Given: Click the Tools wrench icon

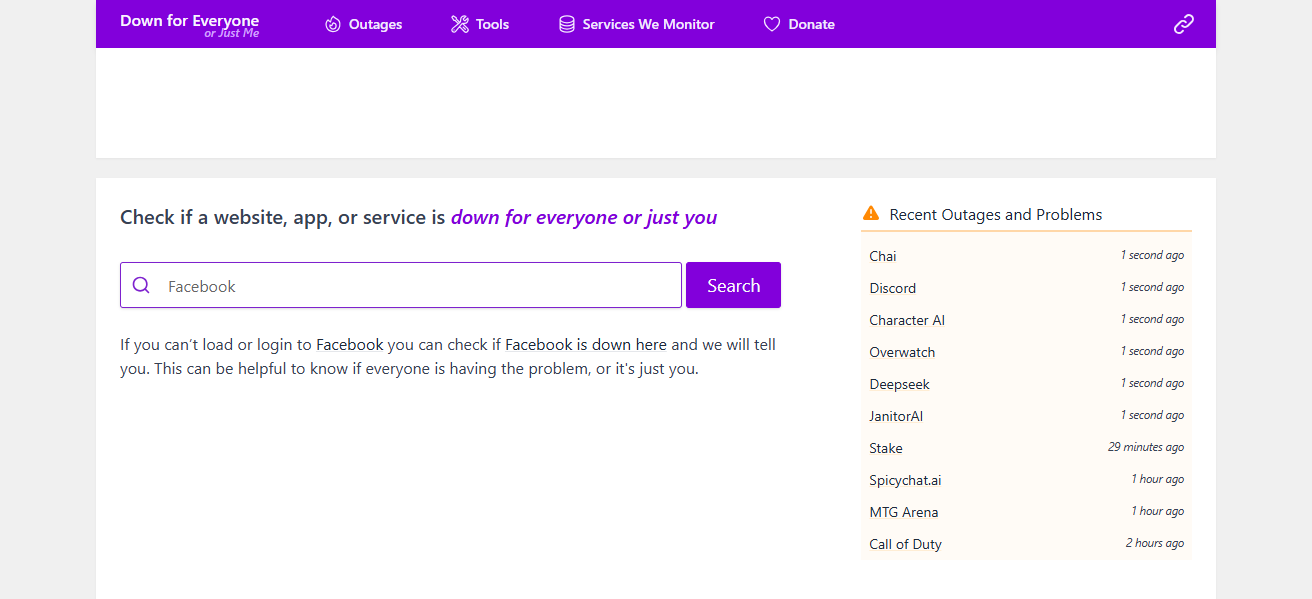Looking at the screenshot, I should point(460,24).
